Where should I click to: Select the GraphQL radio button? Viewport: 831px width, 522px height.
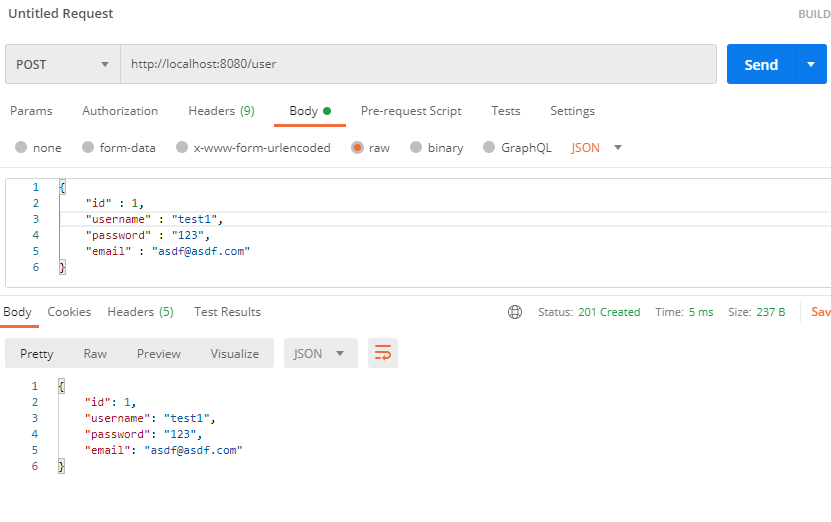[x=489, y=147]
